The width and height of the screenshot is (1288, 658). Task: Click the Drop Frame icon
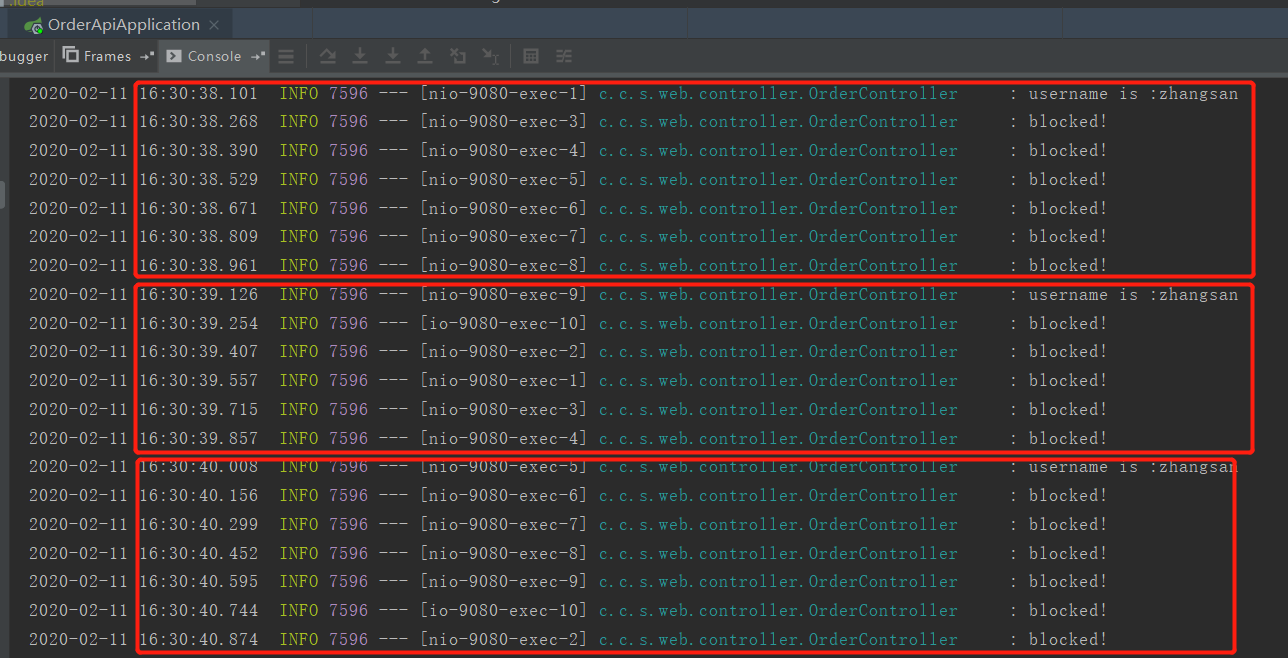point(458,56)
